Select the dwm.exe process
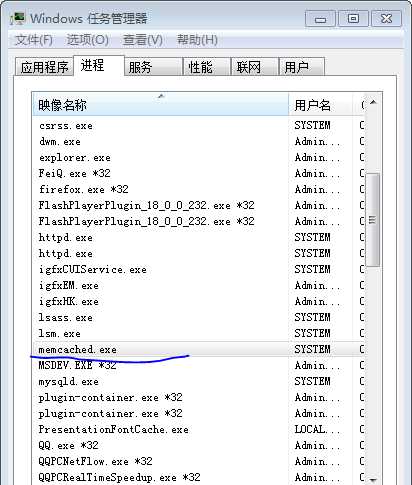 199,142
